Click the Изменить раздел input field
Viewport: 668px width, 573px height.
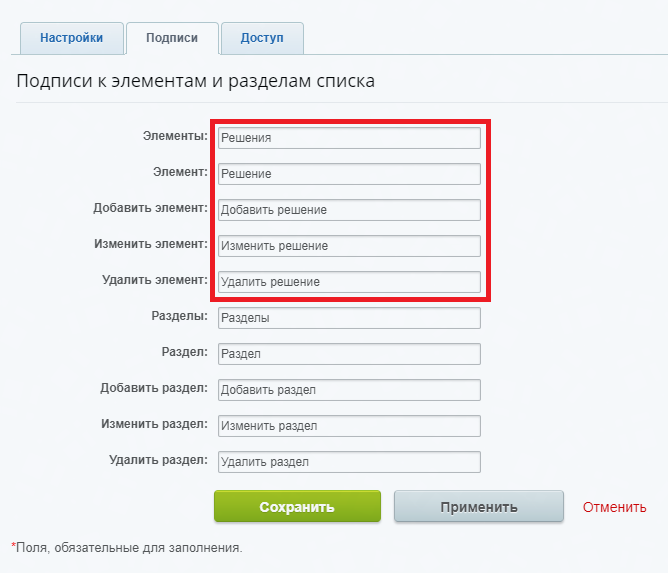pyautogui.click(x=349, y=426)
